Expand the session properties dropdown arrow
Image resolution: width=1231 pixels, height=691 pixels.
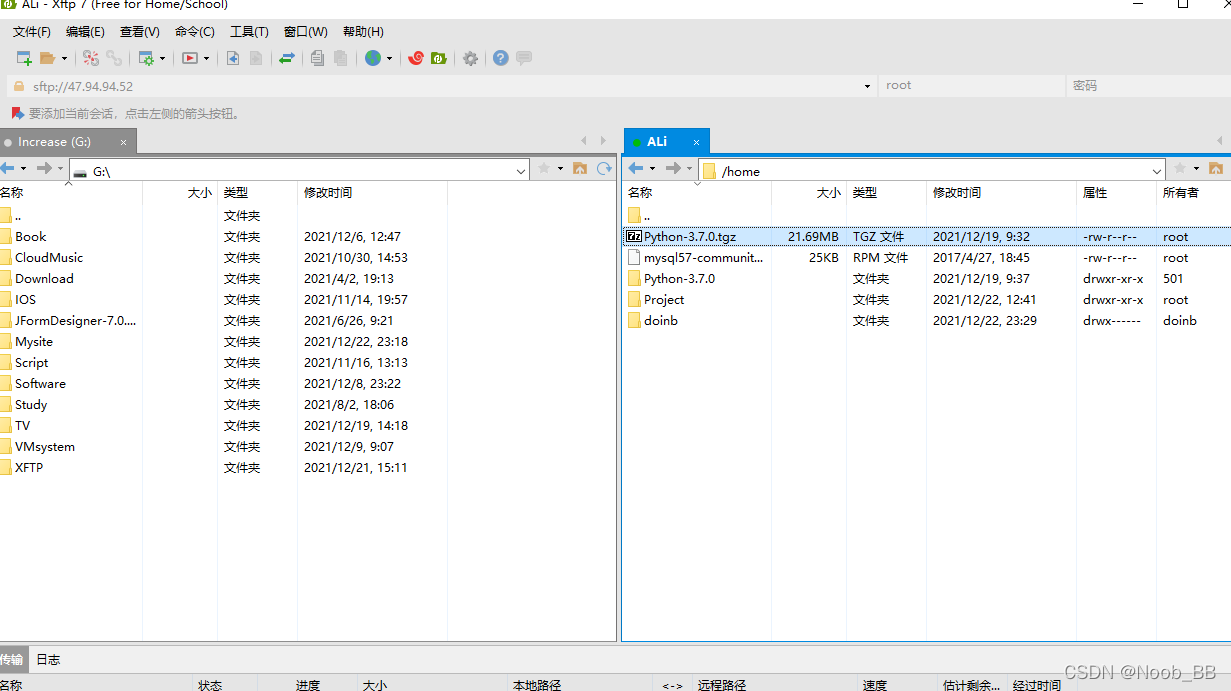pyautogui.click(x=163, y=58)
